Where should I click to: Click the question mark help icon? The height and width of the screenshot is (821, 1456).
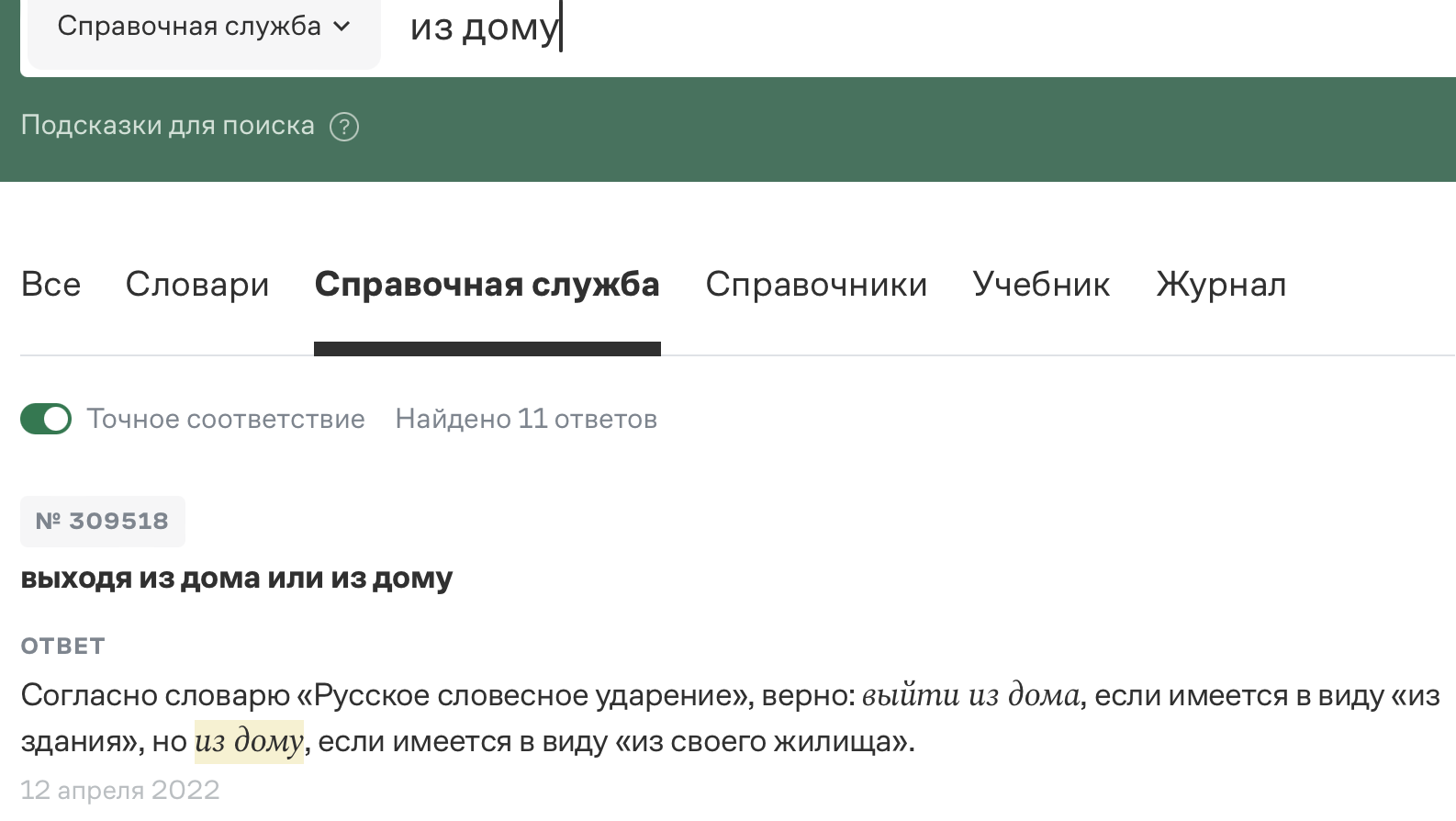tap(344, 127)
